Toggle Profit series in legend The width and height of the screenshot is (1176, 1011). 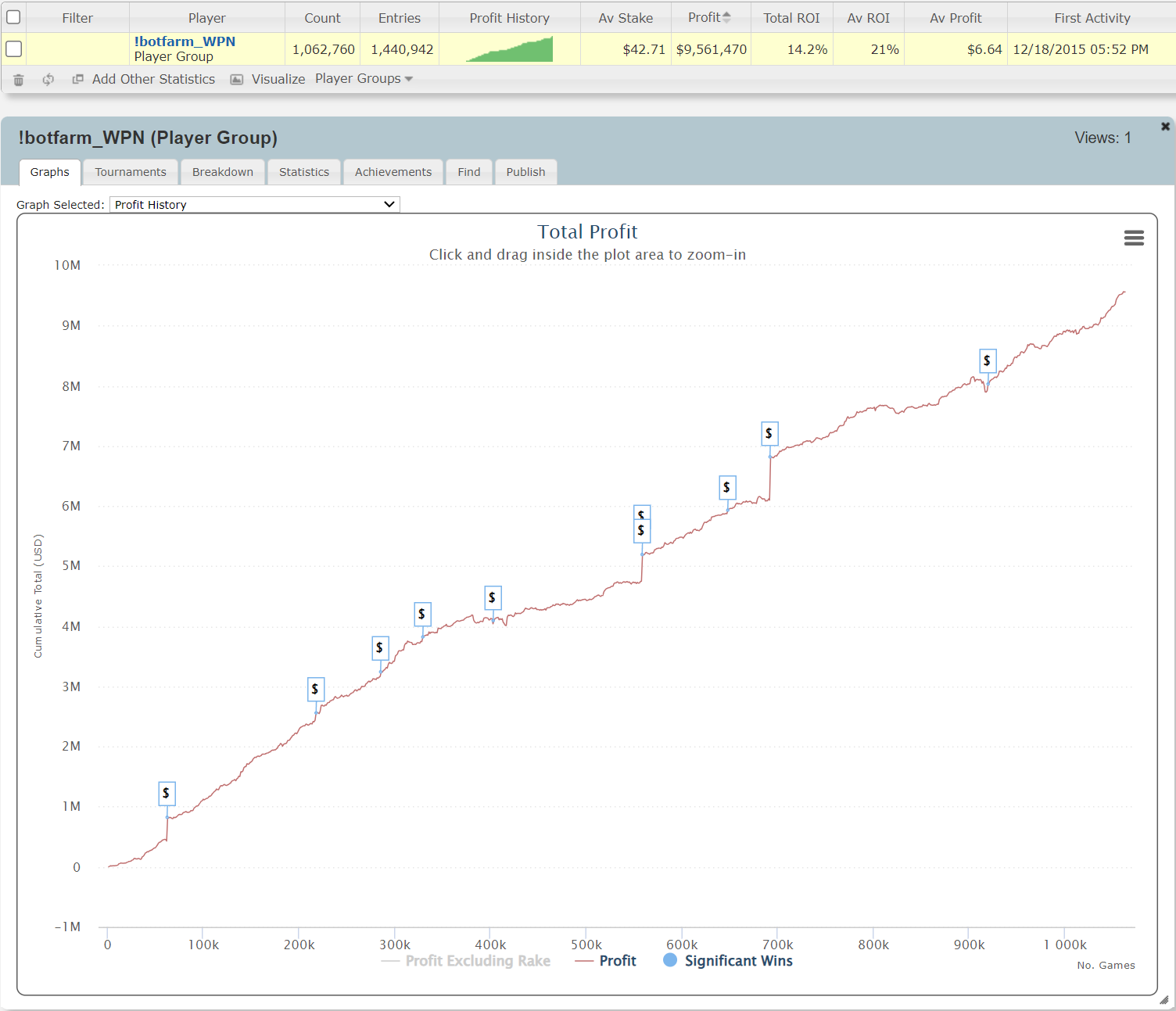605,961
